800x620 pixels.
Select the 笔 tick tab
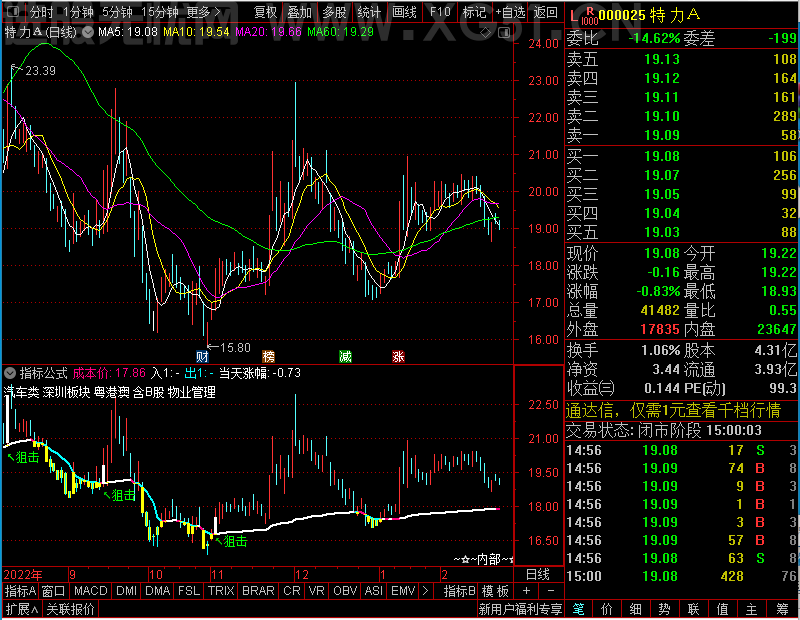(579, 609)
